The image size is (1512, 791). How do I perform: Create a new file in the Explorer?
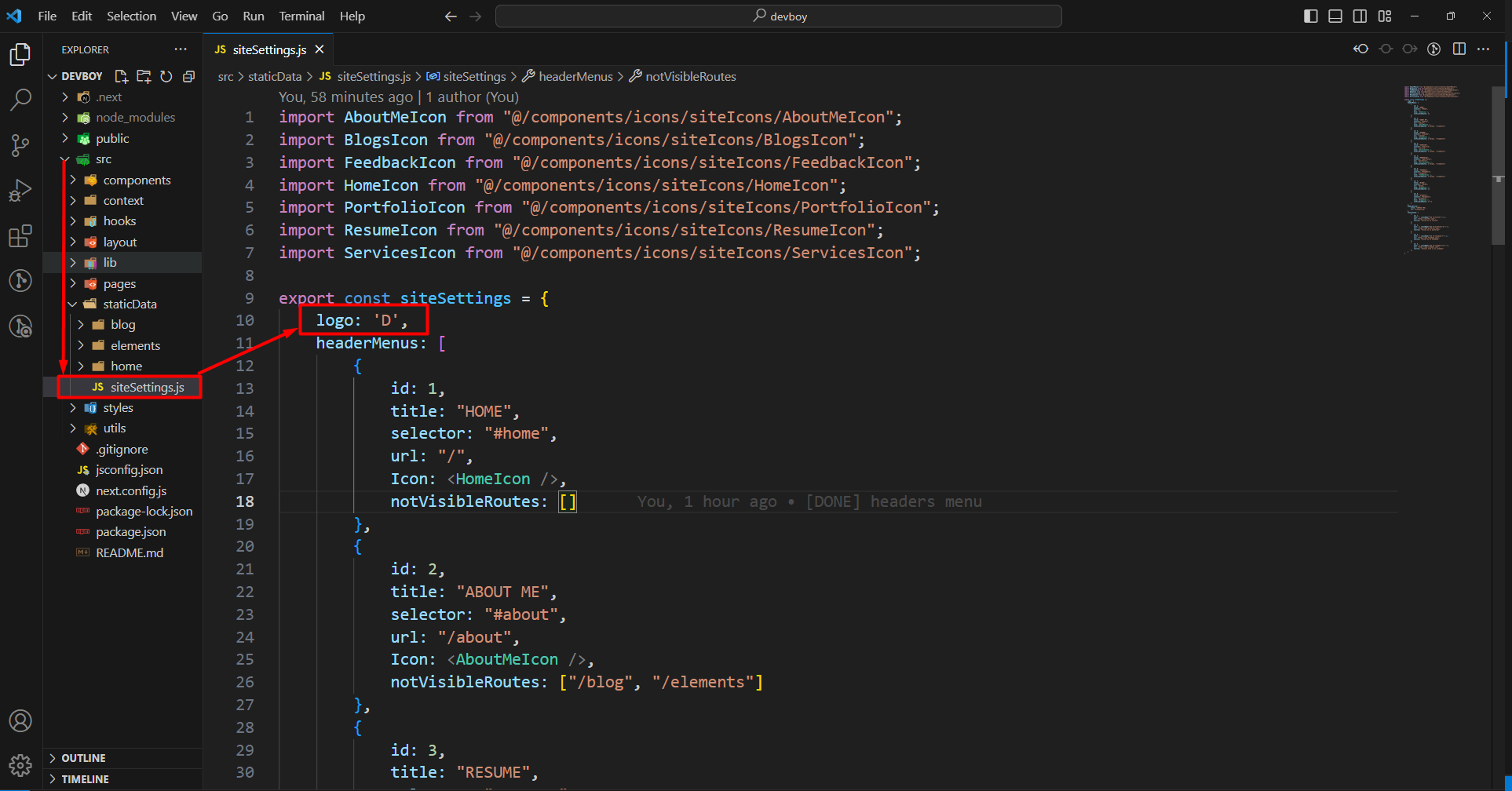click(121, 76)
